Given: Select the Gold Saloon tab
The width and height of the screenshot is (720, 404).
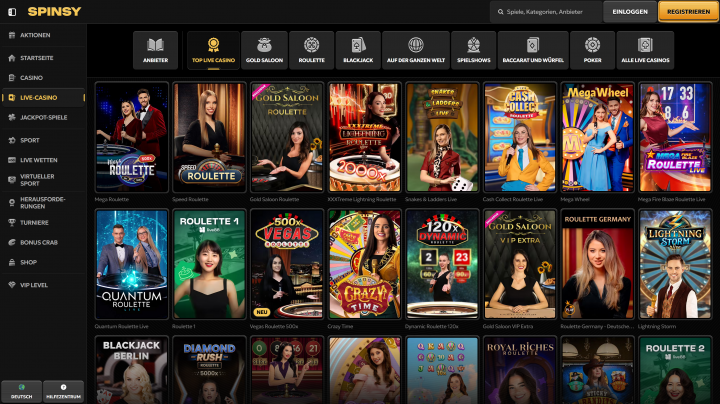Looking at the screenshot, I should pos(264,50).
